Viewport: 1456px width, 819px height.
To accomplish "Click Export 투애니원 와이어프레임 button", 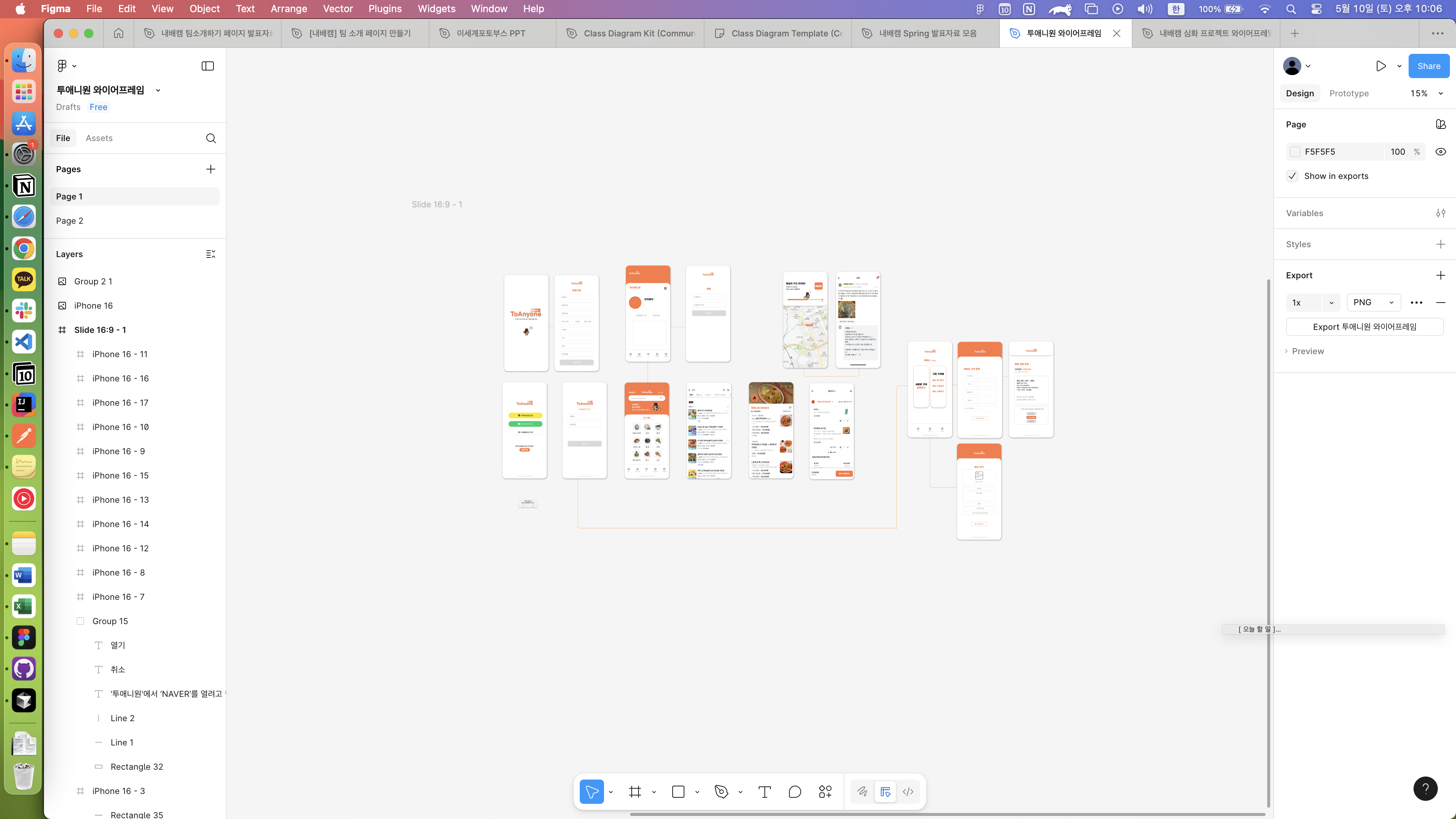I will click(x=1364, y=327).
